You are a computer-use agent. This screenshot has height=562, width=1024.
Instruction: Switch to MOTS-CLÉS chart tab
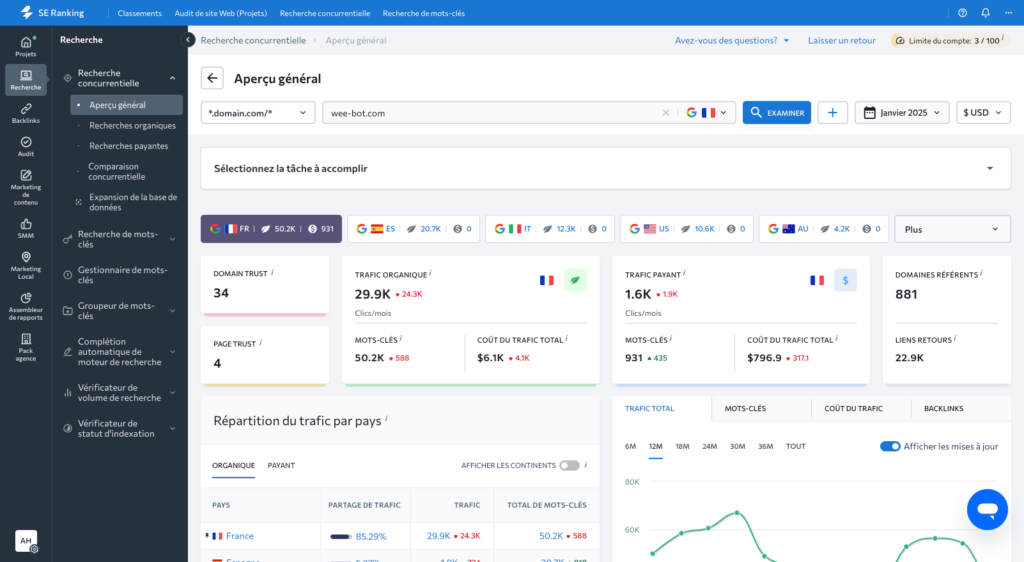pyautogui.click(x=745, y=409)
